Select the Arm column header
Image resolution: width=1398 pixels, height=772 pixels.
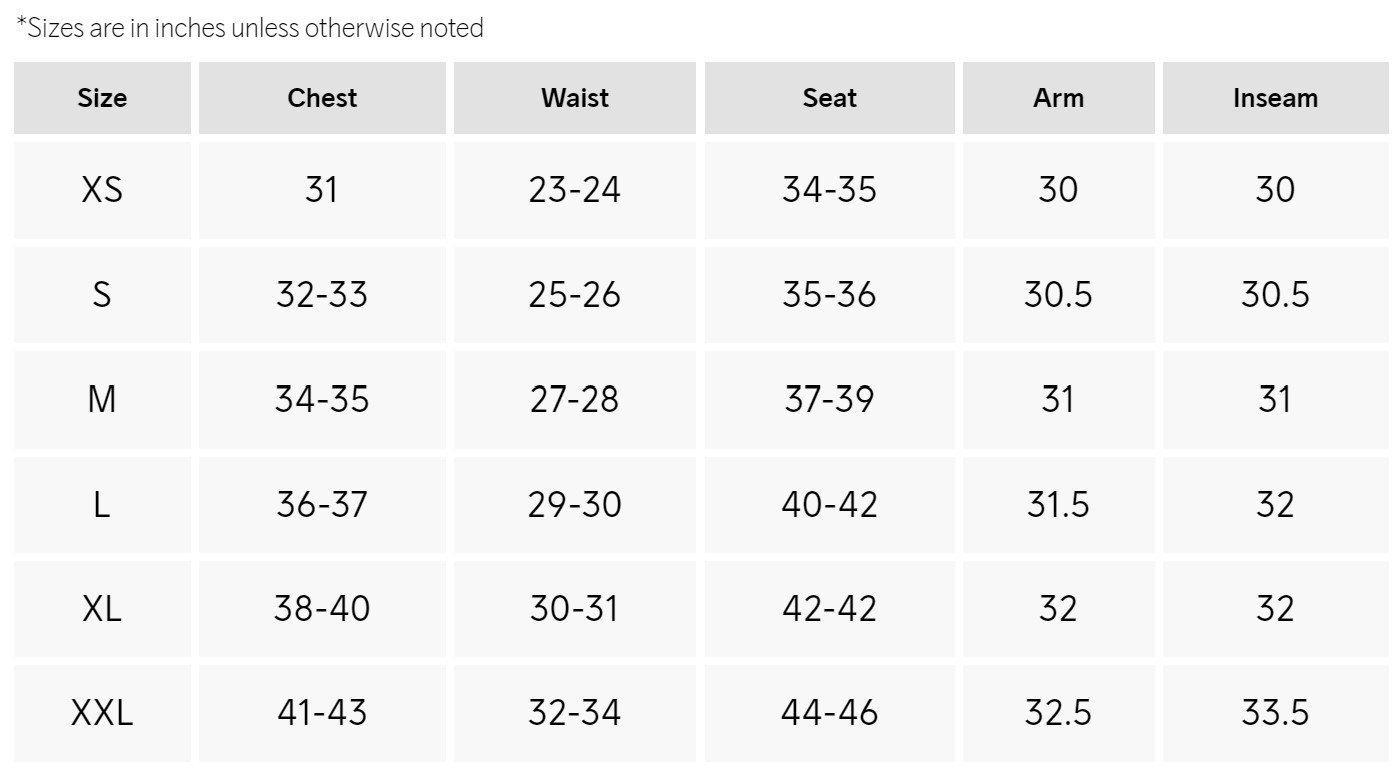1058,98
